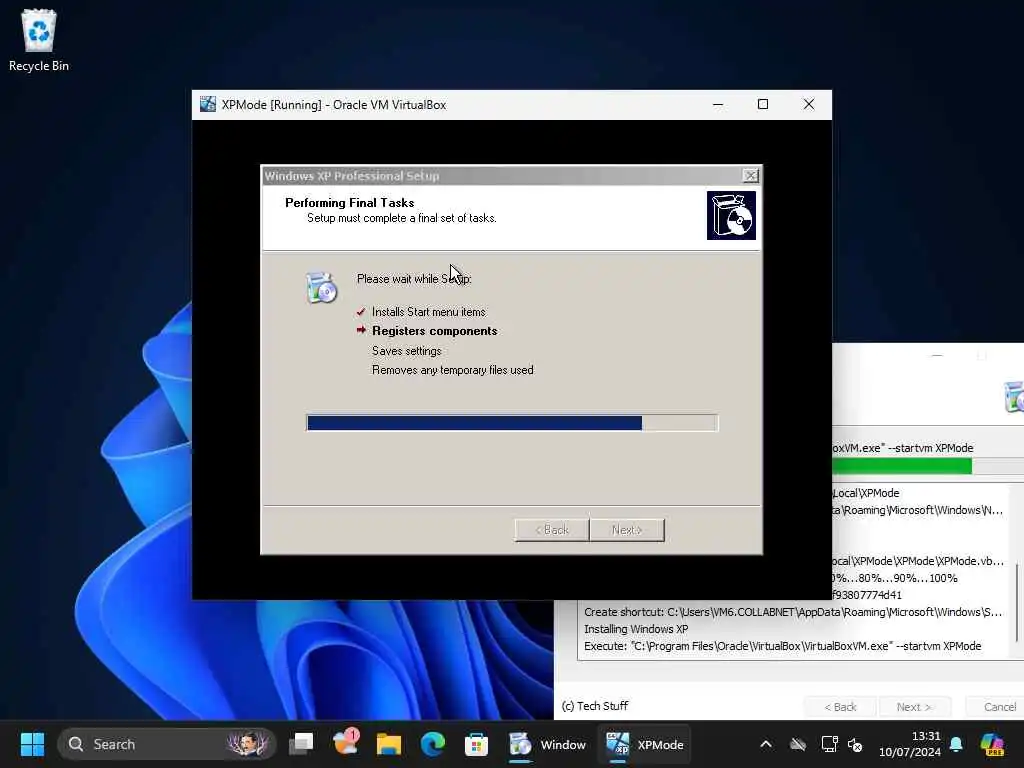Close the Windows XP Professional Setup dialog
1024x768 pixels.
coord(751,176)
